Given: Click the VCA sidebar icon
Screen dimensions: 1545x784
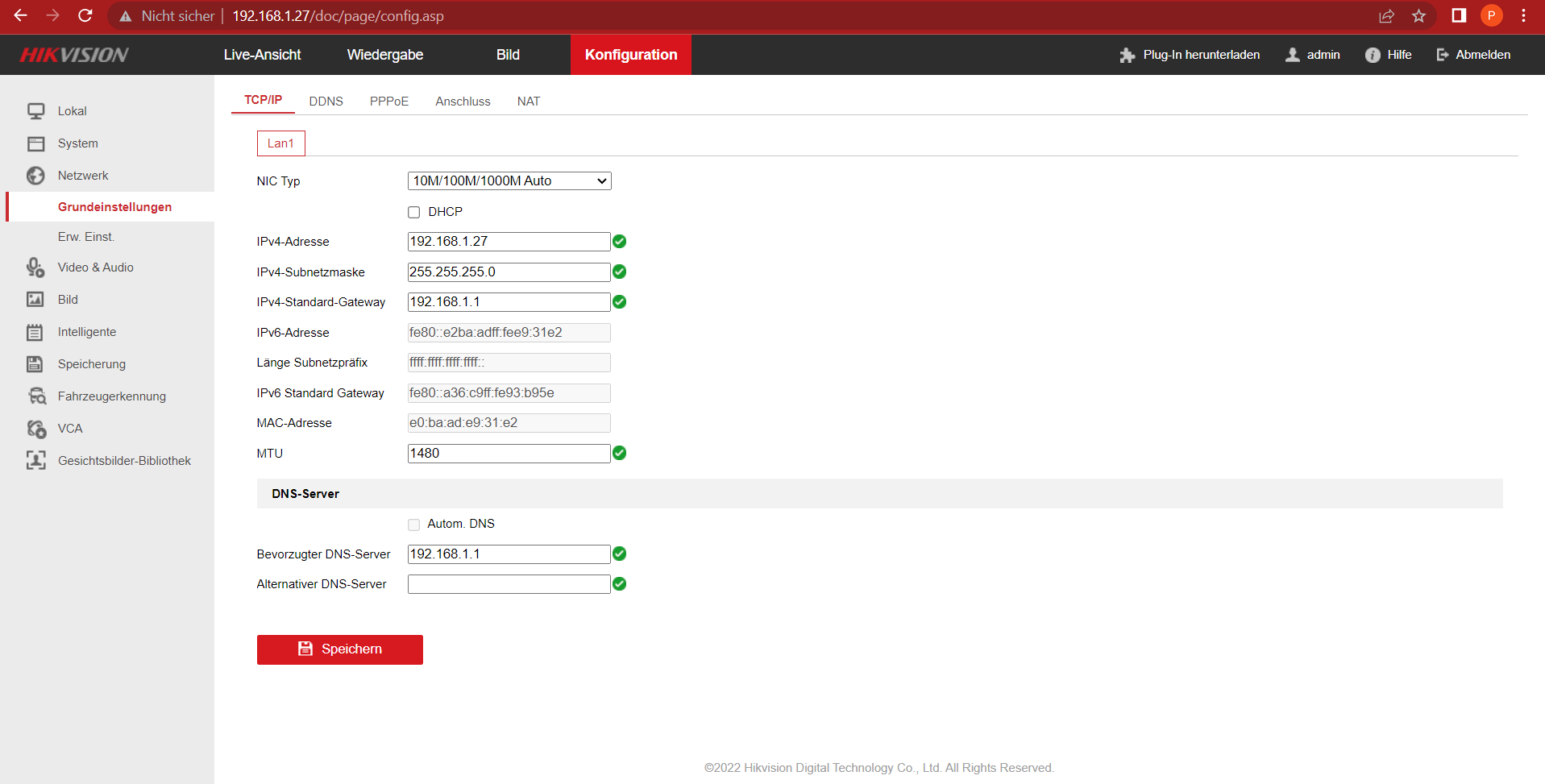Looking at the screenshot, I should [x=36, y=429].
